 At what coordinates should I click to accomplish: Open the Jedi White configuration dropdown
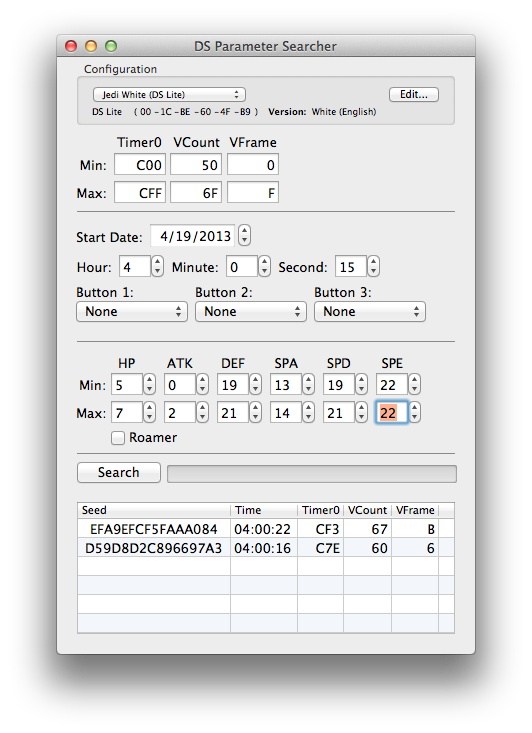(x=169, y=94)
